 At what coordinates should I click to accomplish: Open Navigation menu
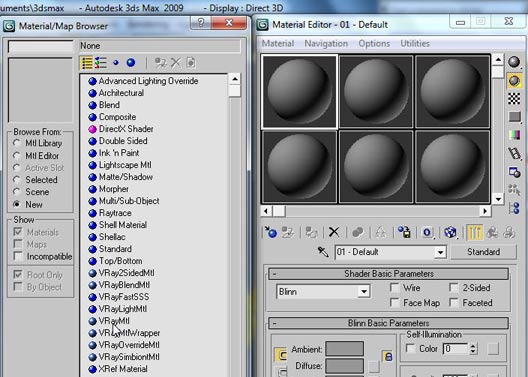coord(326,43)
